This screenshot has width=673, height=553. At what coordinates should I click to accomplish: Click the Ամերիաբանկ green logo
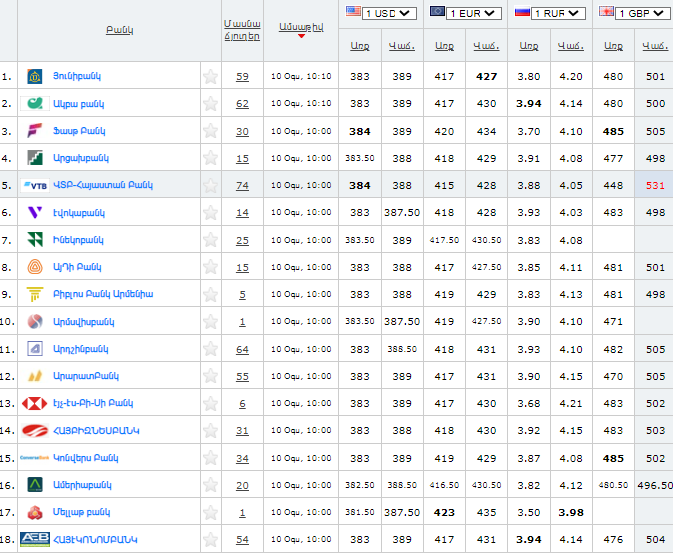35,485
